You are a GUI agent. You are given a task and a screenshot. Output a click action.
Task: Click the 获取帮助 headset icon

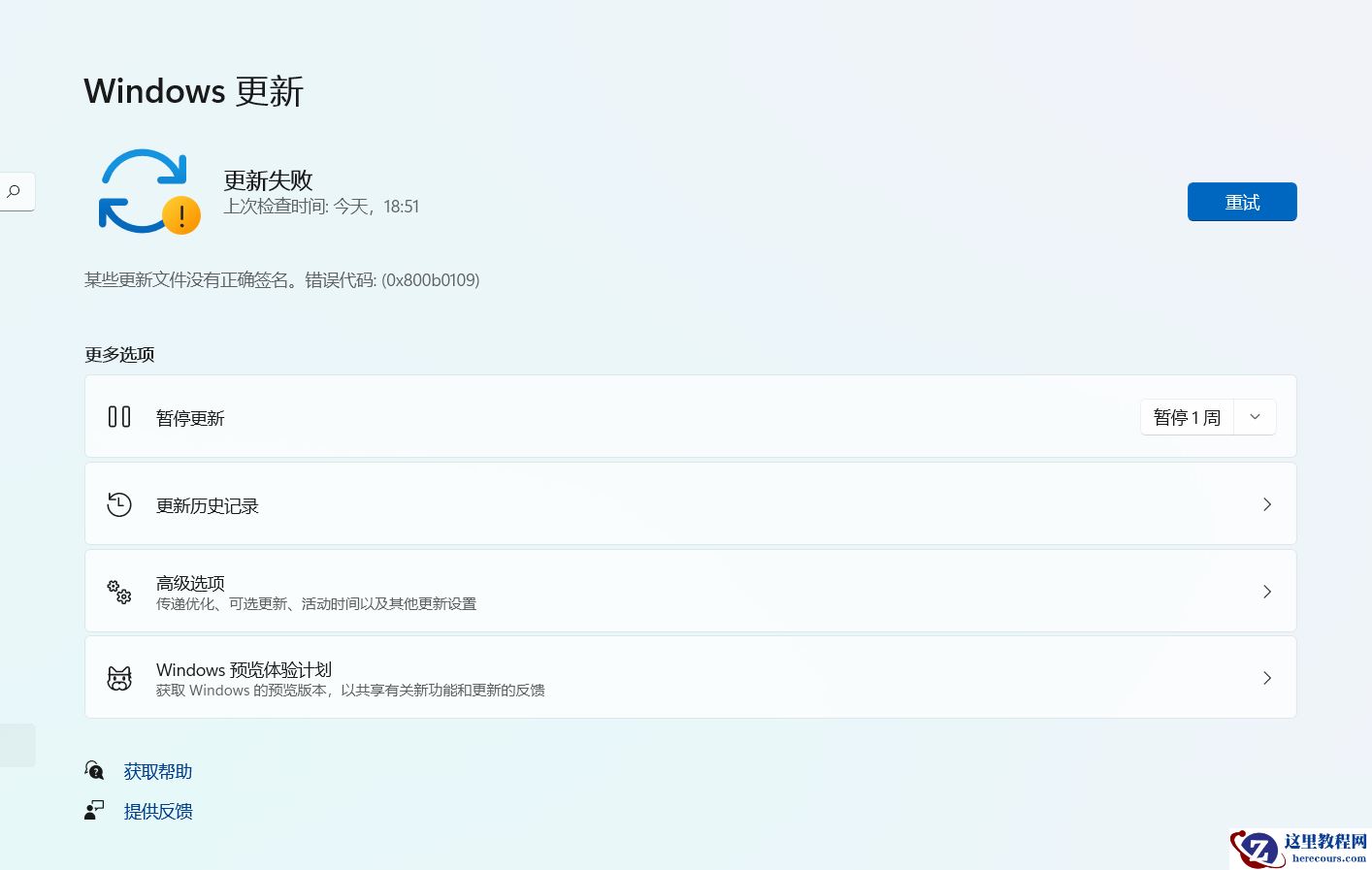(x=94, y=769)
